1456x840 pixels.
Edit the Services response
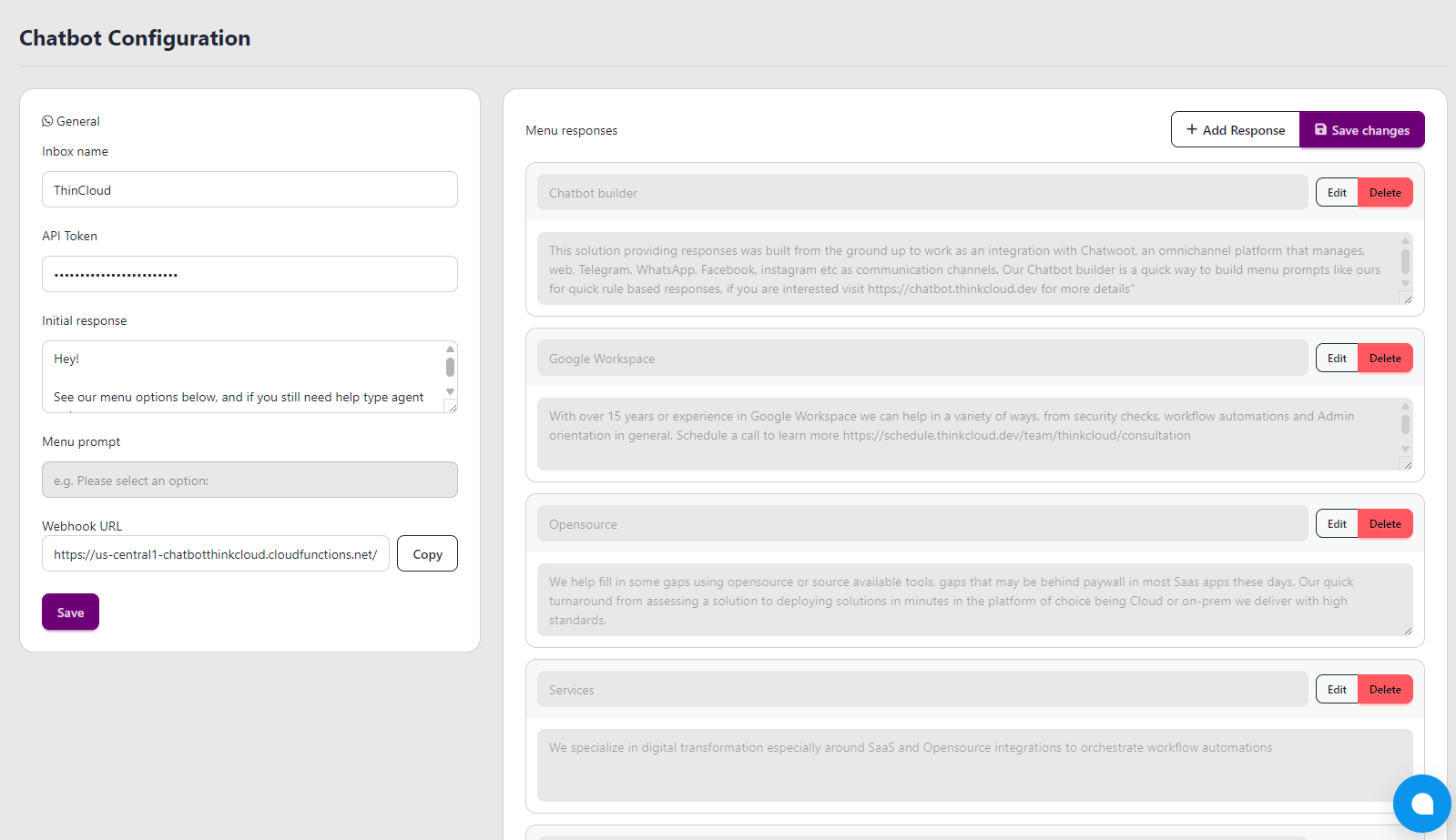1337,689
